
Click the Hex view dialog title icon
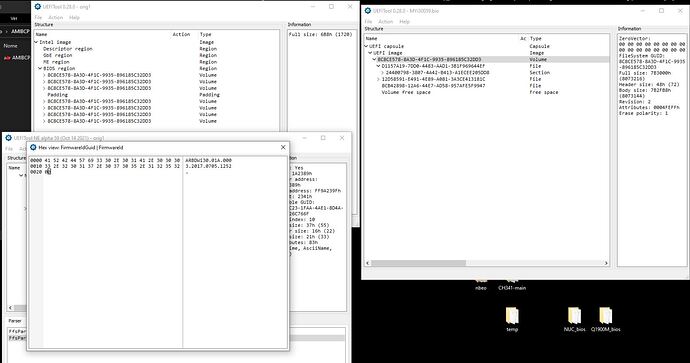tap(33, 147)
